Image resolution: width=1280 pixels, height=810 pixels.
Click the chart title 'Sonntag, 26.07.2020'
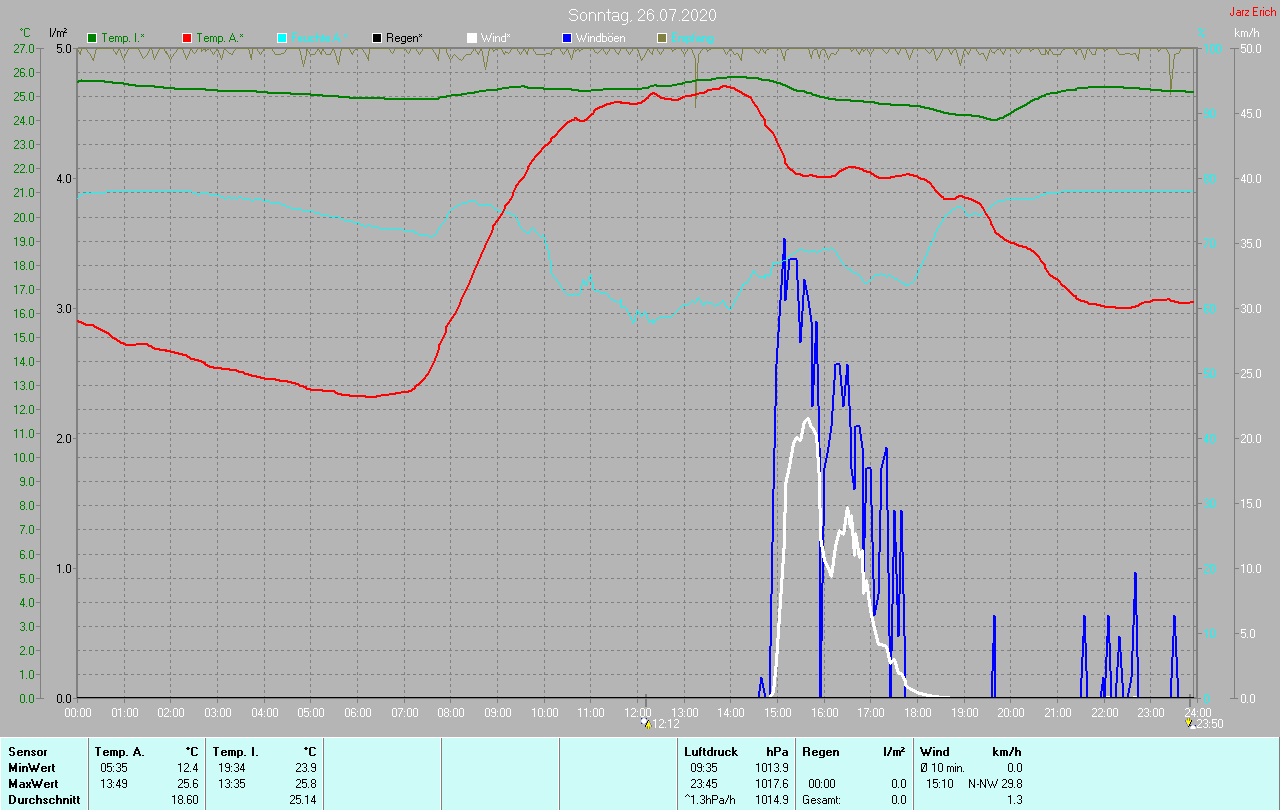tap(642, 15)
